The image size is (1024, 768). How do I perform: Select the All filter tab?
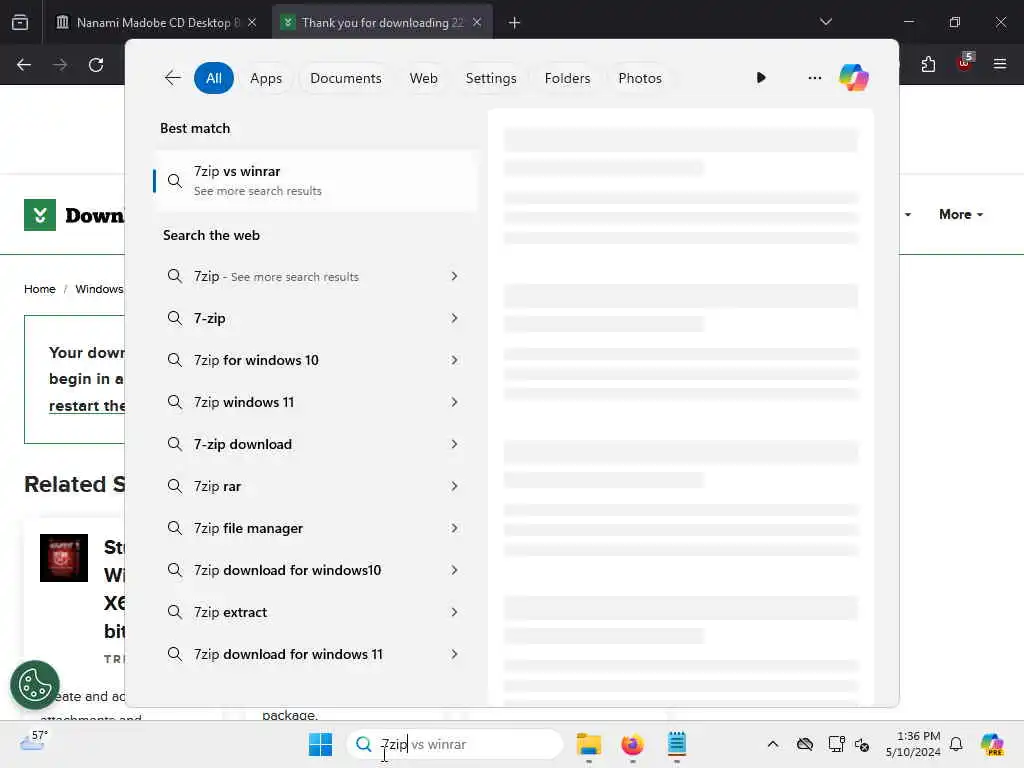coord(214,78)
